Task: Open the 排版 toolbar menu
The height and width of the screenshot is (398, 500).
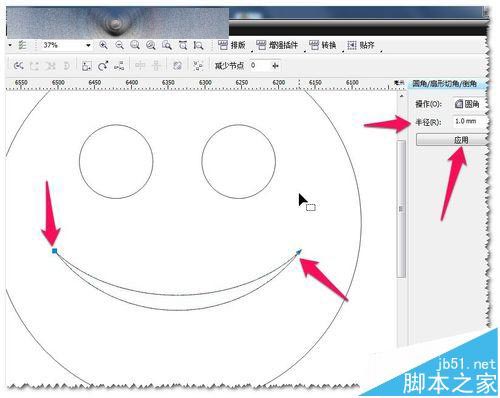Action: [x=232, y=45]
